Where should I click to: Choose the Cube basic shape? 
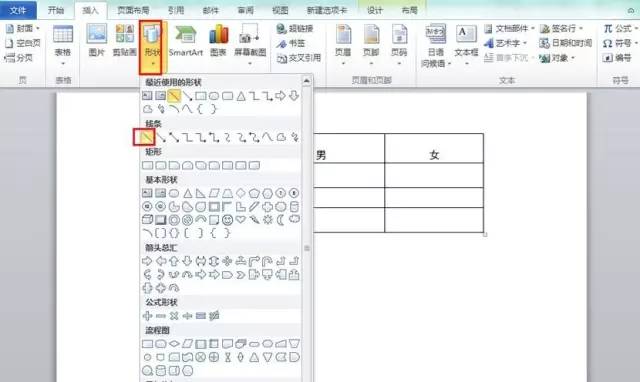(147, 220)
